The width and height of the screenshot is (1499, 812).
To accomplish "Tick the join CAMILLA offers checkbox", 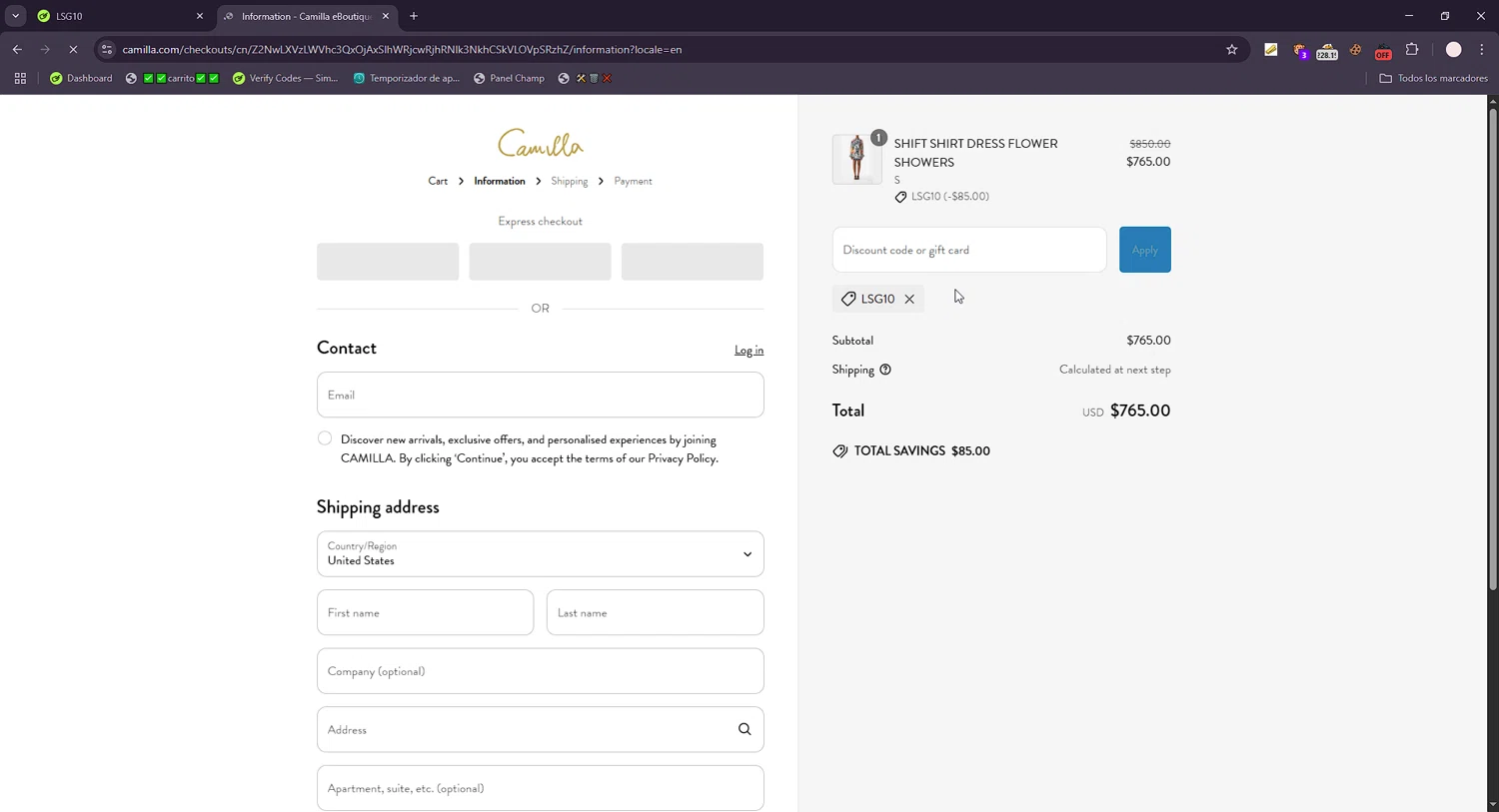I will click(x=325, y=438).
